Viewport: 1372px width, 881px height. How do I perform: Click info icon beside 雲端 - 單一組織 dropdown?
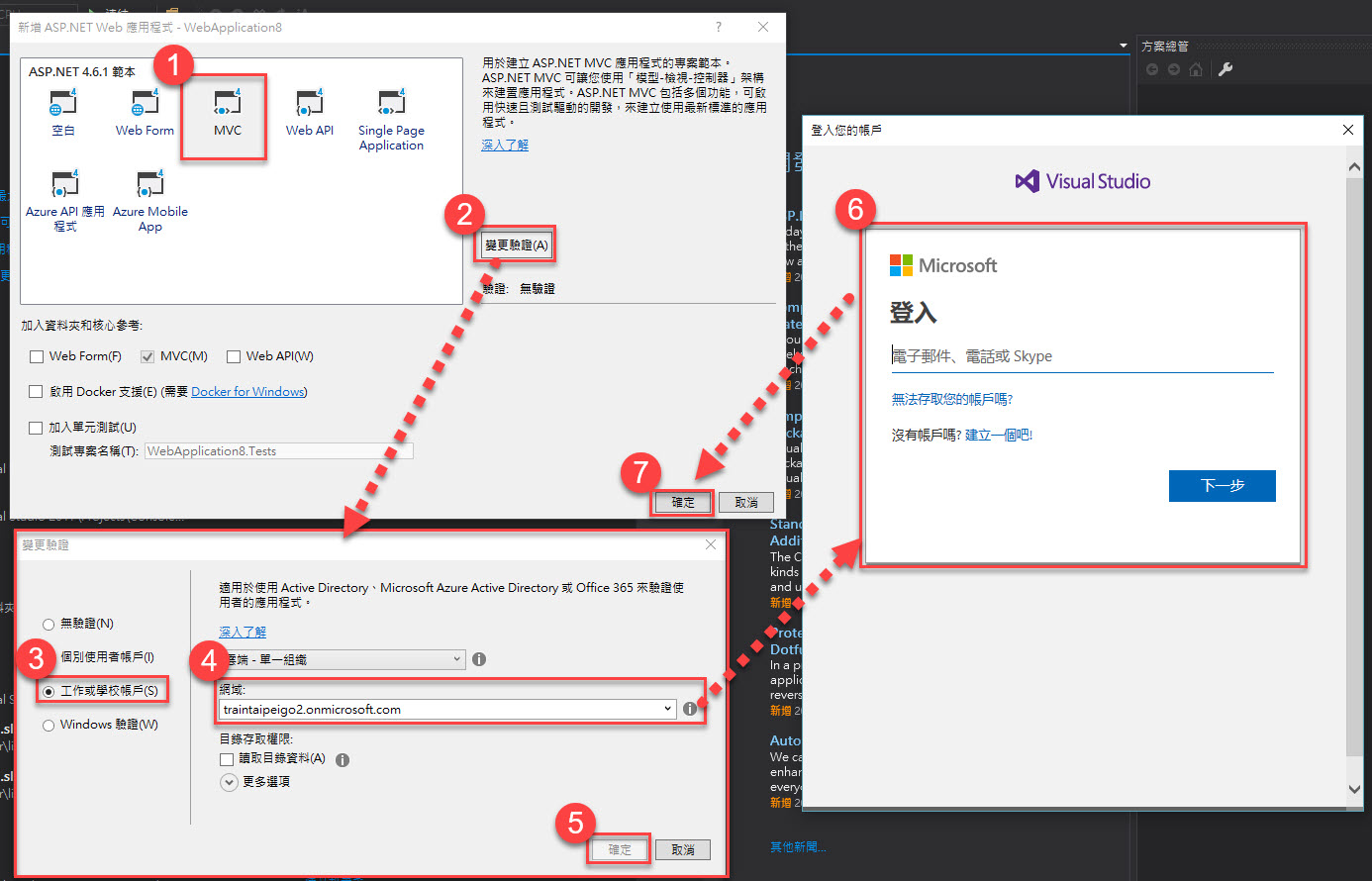click(479, 659)
